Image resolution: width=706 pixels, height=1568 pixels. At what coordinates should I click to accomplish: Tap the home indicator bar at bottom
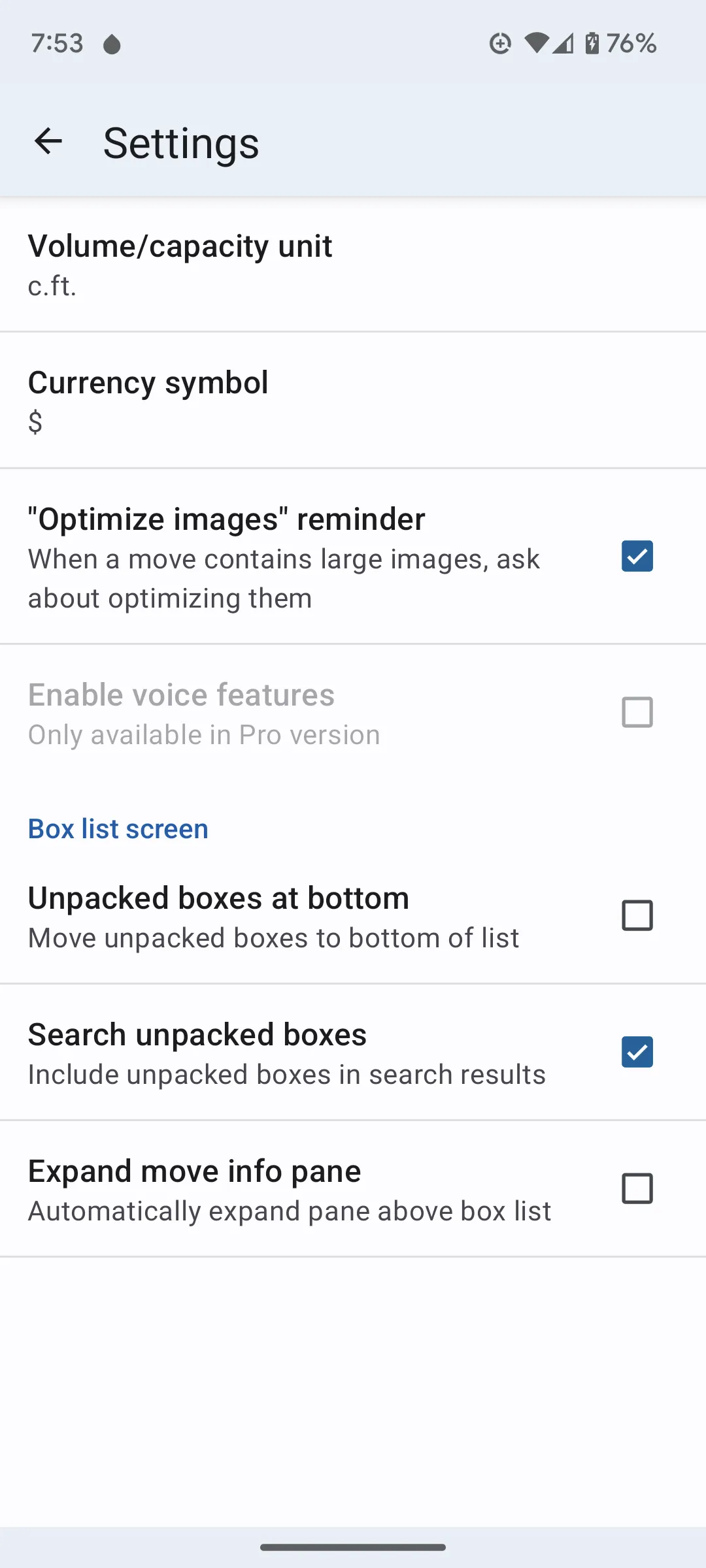(353, 1546)
